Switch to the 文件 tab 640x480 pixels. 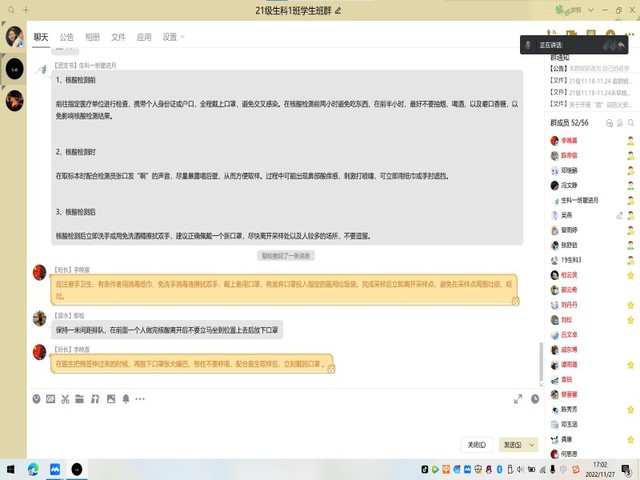click(x=118, y=37)
